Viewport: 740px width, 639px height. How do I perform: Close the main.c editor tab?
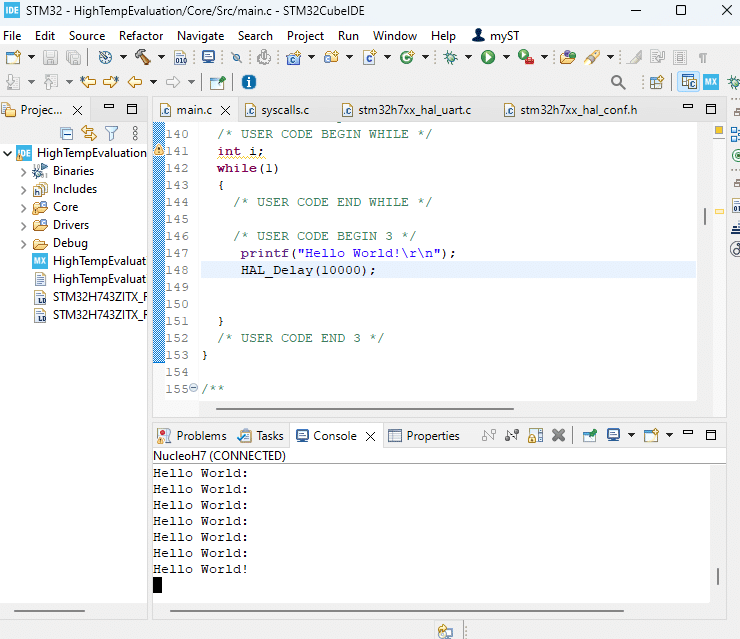(x=226, y=110)
